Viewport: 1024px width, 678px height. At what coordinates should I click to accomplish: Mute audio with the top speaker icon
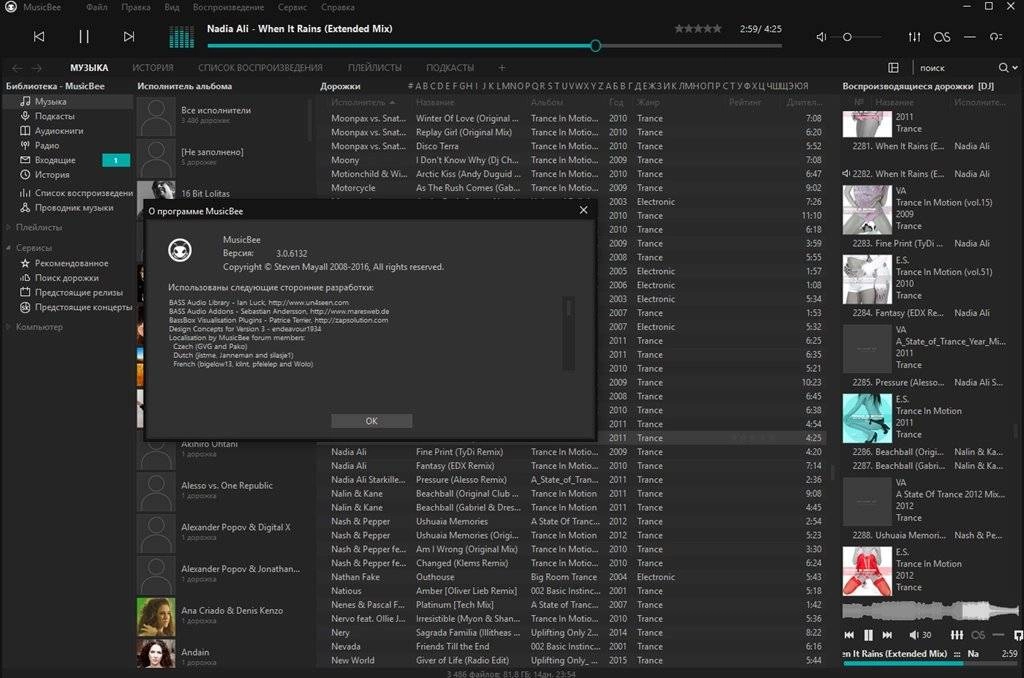pyautogui.click(x=821, y=37)
